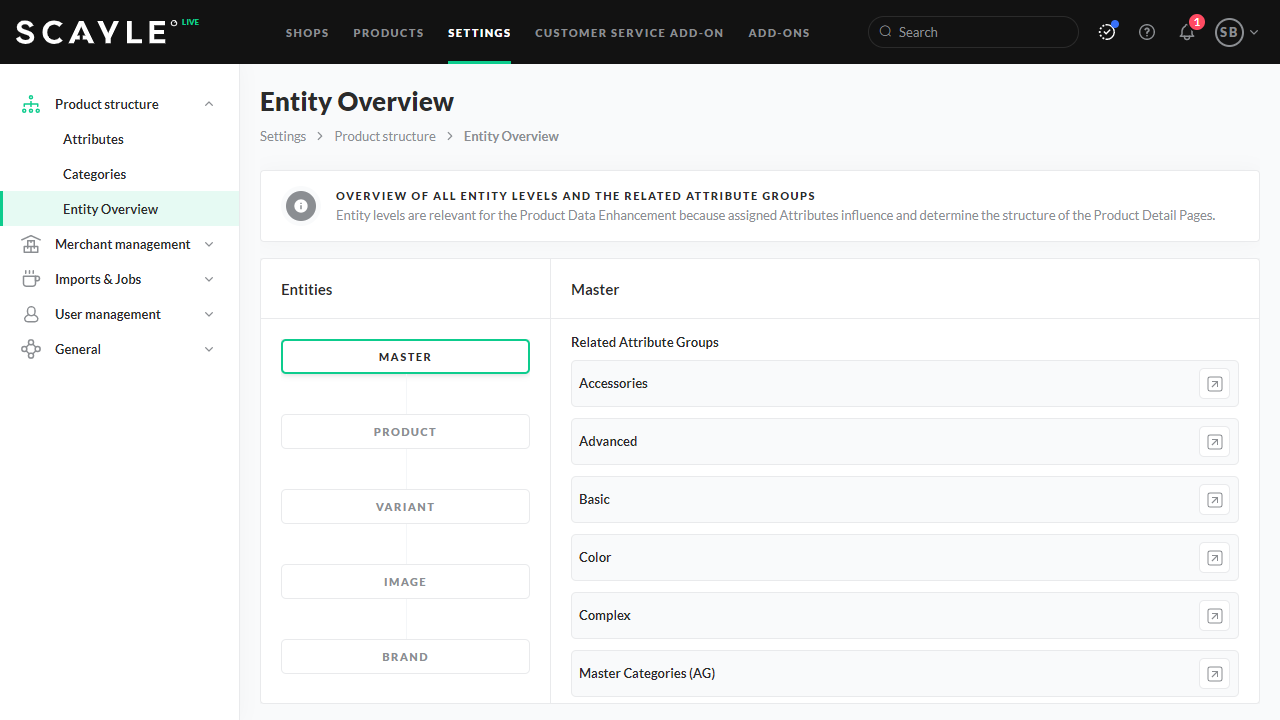Click the SB user avatar
Image resolution: width=1280 pixels, height=720 pixels.
coord(1229,32)
